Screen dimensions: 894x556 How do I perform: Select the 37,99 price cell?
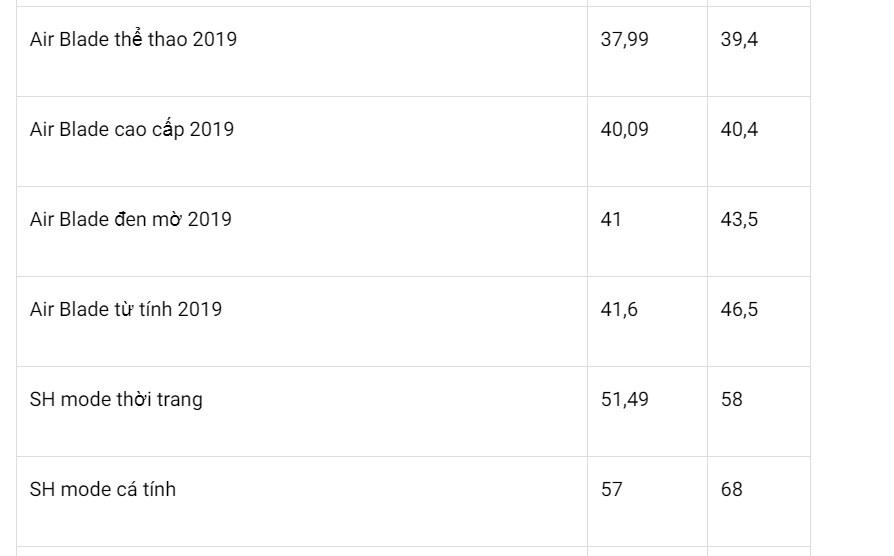coord(624,40)
